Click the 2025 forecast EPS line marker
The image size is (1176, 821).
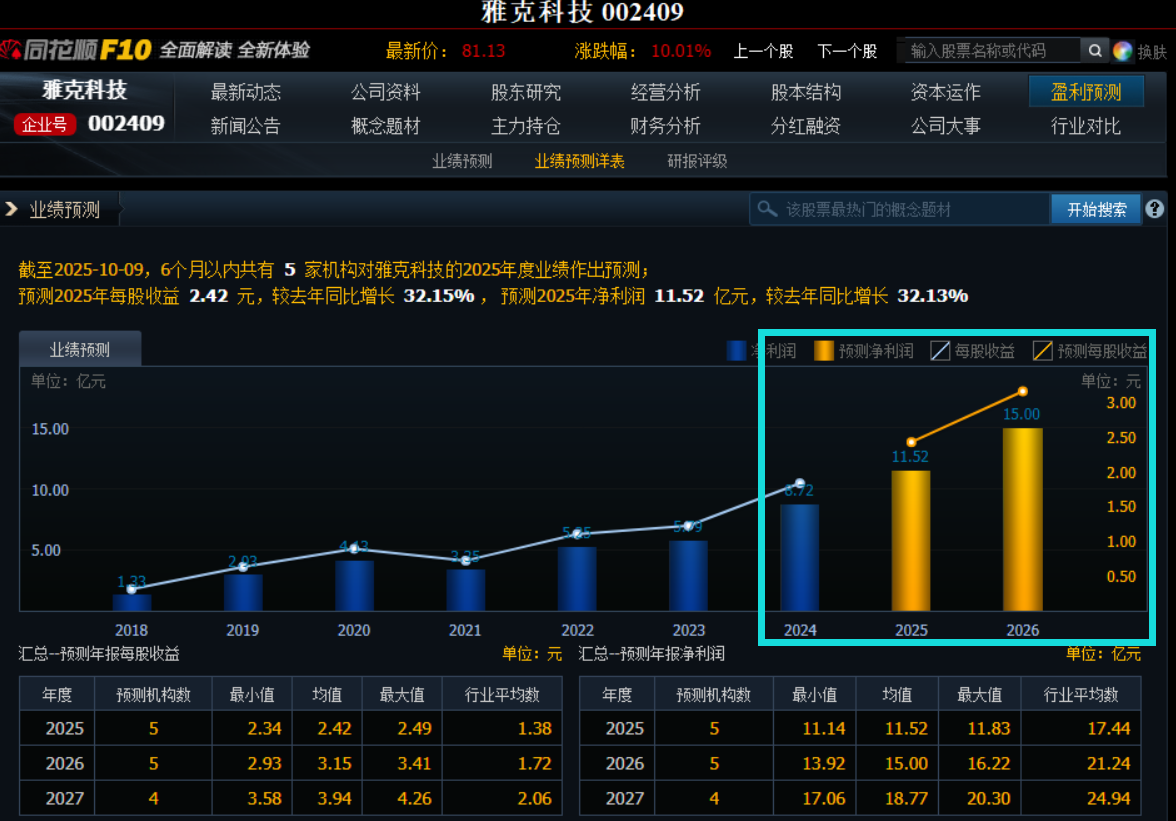(911, 442)
